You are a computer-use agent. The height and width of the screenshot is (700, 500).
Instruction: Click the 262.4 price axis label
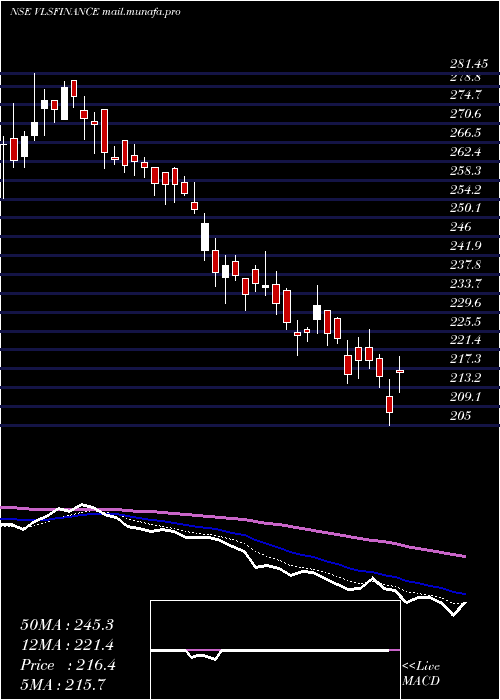pyautogui.click(x=466, y=152)
